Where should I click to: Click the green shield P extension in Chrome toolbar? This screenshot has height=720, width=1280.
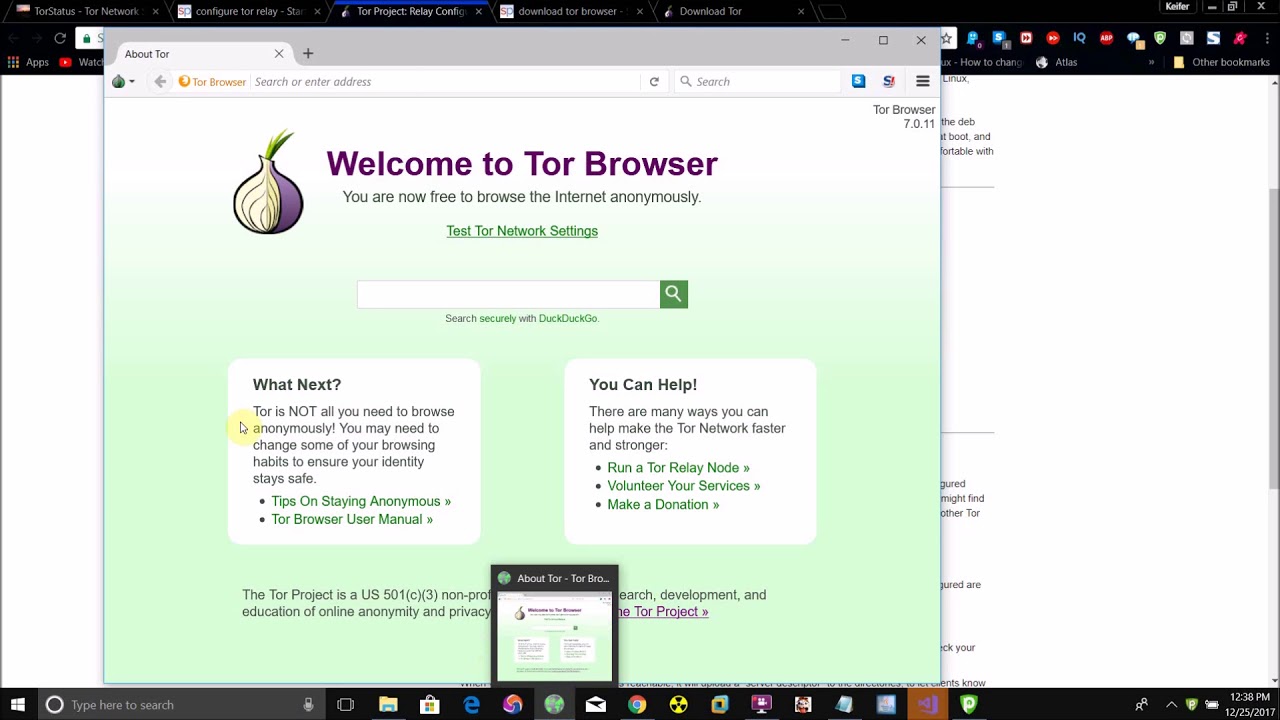tap(1160, 38)
